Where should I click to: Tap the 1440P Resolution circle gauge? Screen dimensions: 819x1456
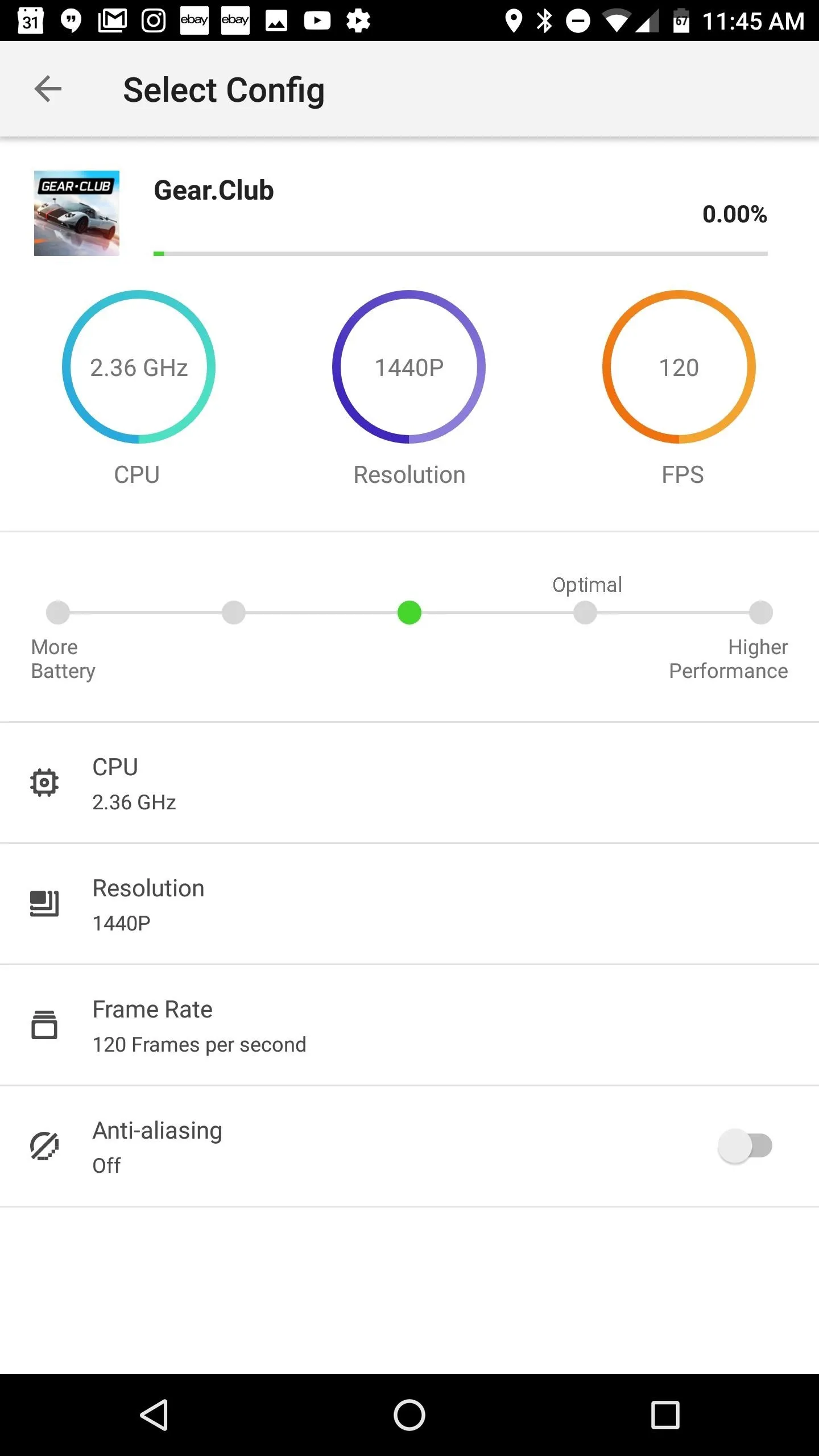point(409,367)
